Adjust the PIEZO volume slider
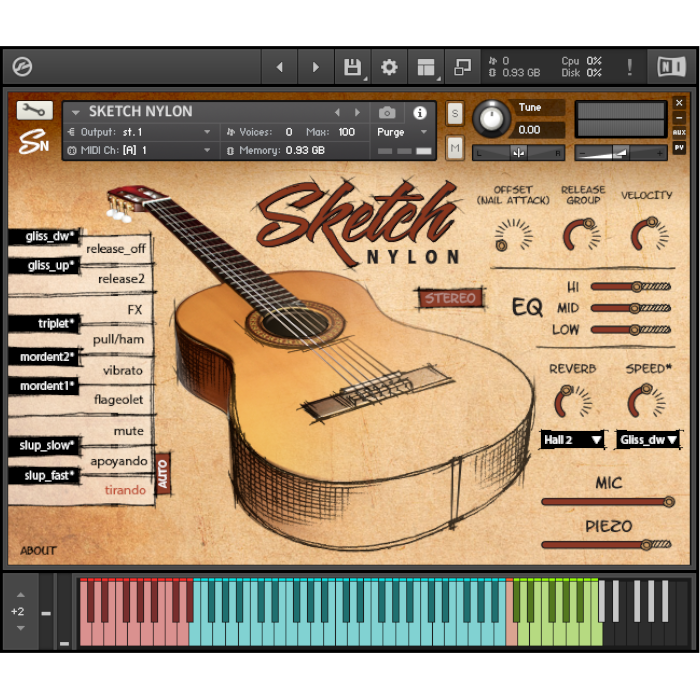 606,545
